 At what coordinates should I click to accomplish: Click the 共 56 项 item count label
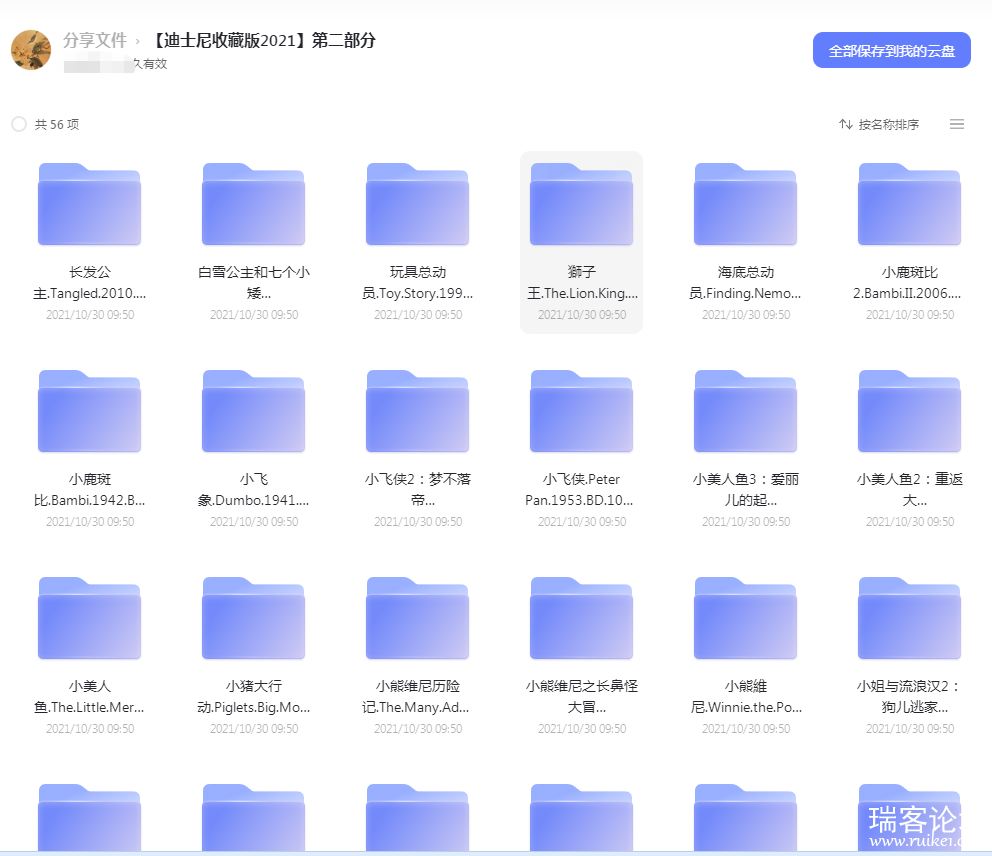pos(57,125)
